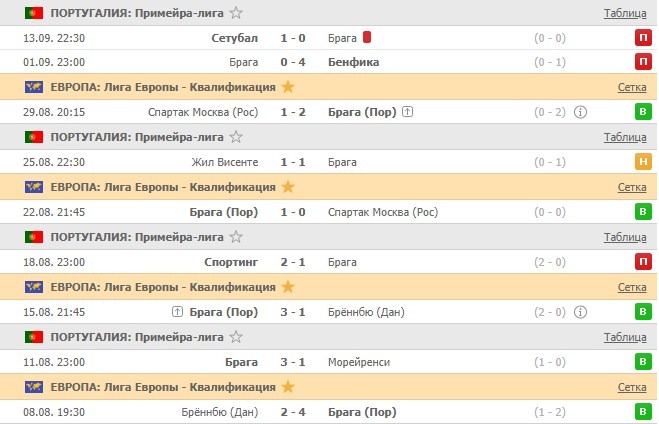Image resolution: width=659 pixels, height=424 pixels.
Task: Open info icon in Спартак Москва 1-2 row
Action: point(580,112)
